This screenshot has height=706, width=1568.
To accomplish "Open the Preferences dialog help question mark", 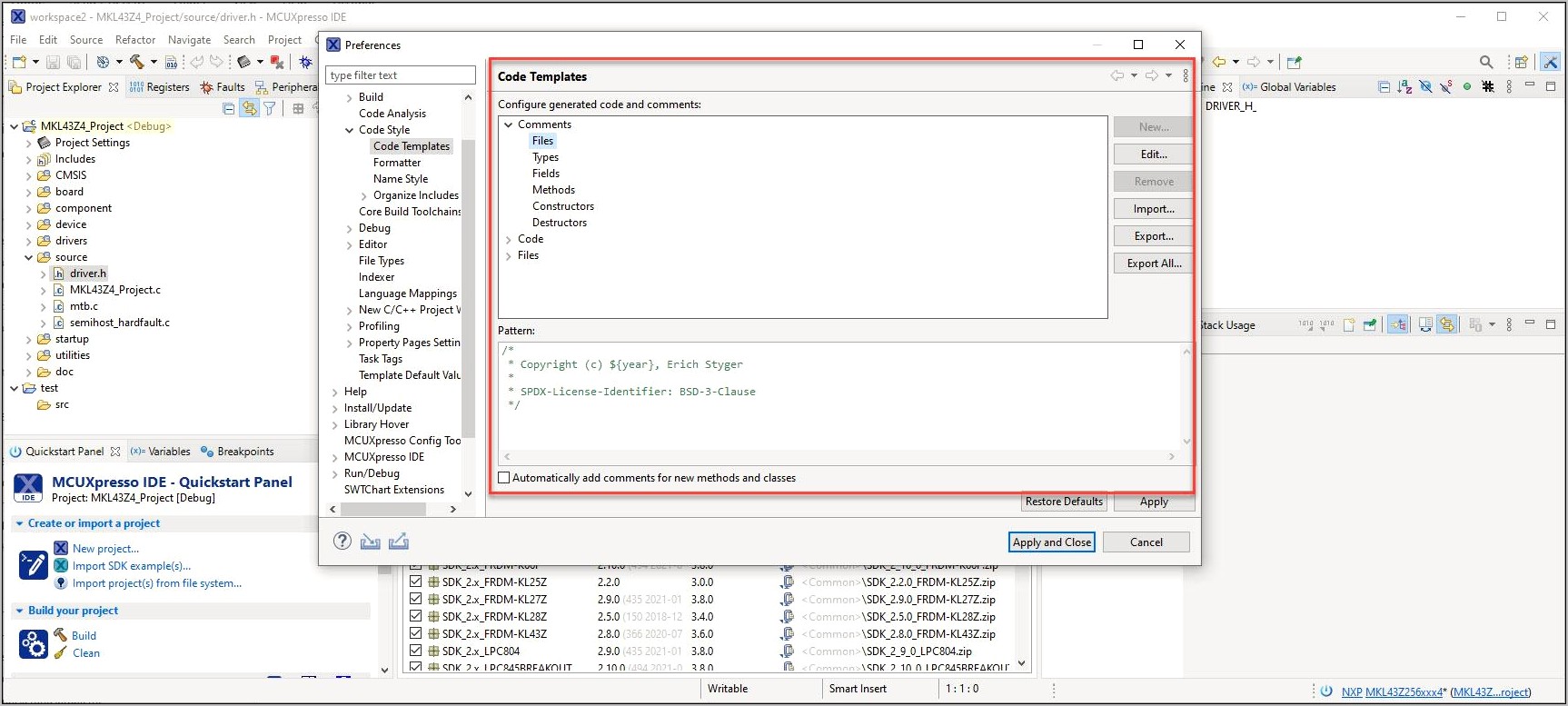I will 342,541.
